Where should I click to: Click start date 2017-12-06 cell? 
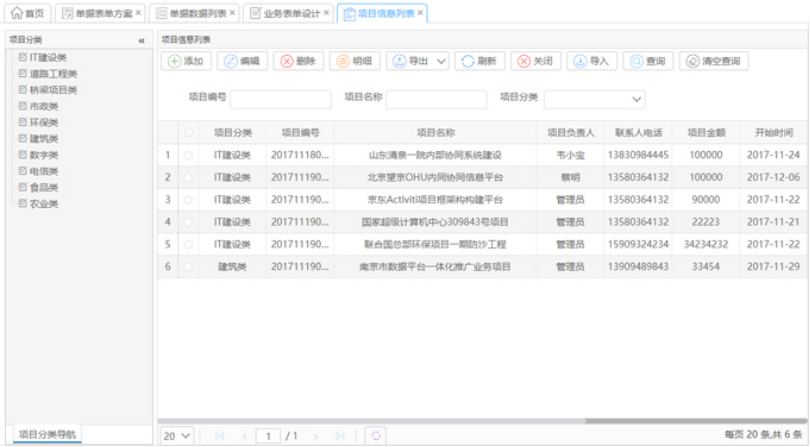tap(773, 177)
